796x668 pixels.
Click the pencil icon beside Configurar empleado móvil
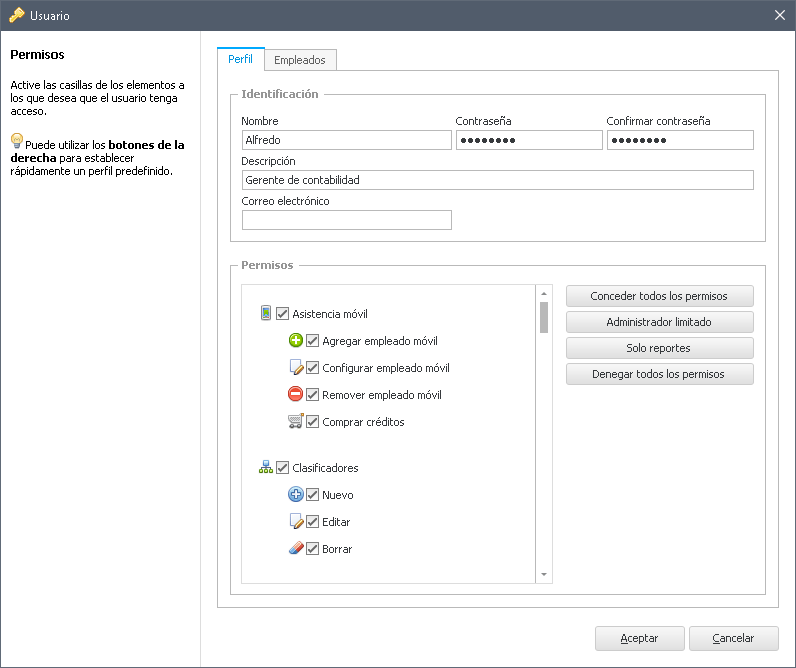[x=296, y=368]
